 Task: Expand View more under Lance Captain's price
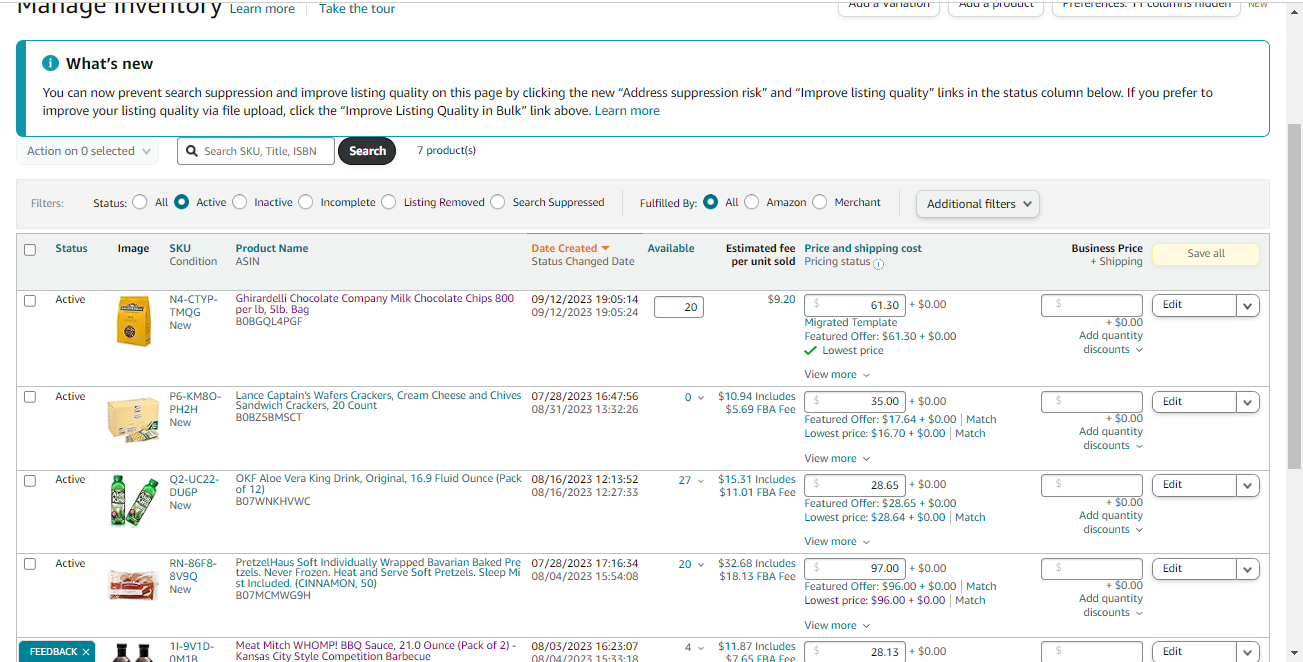[837, 459]
